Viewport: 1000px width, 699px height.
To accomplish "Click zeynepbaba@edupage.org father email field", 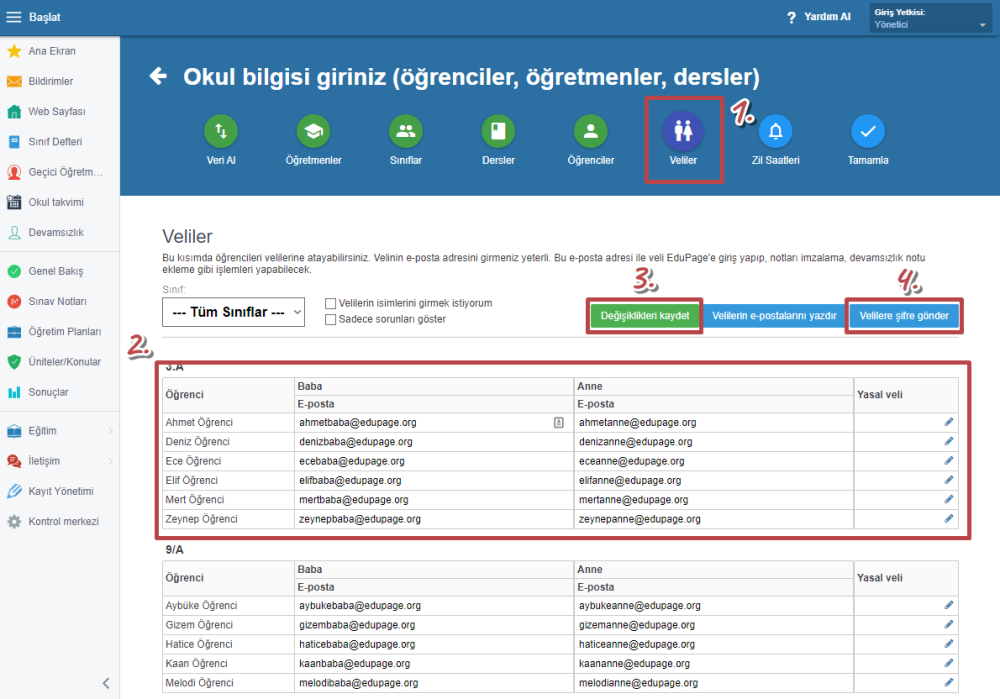I will [434, 519].
